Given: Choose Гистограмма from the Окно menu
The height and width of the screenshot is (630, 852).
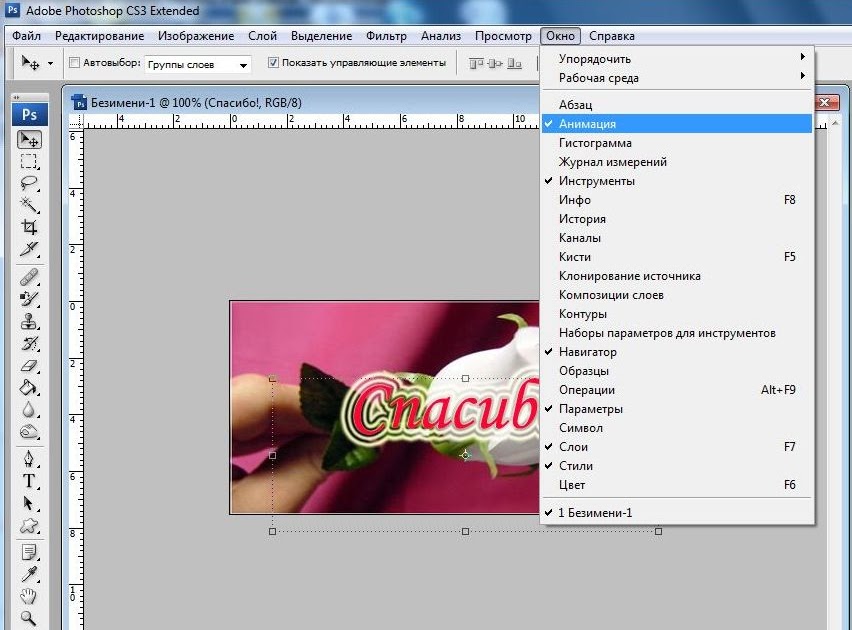Looking at the screenshot, I should coord(677,143).
